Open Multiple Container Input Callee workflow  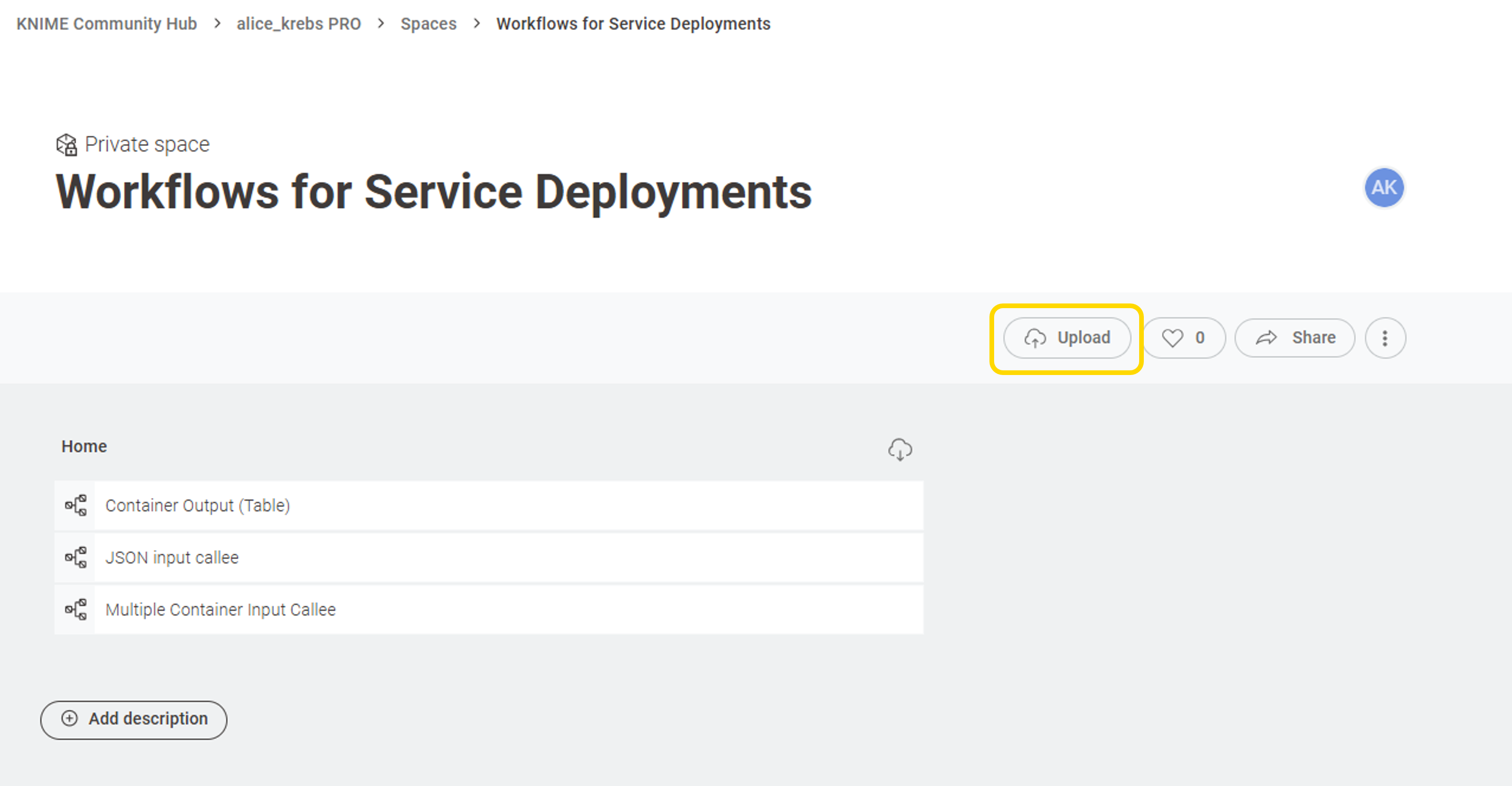click(489, 609)
